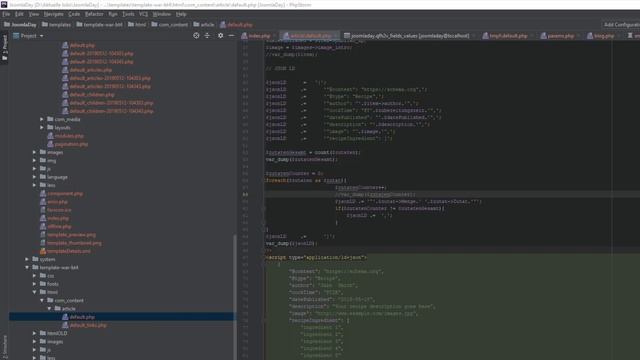Image resolution: width=640 pixels, height=360 pixels.
Task: Open the Code menu
Action: [74, 14]
